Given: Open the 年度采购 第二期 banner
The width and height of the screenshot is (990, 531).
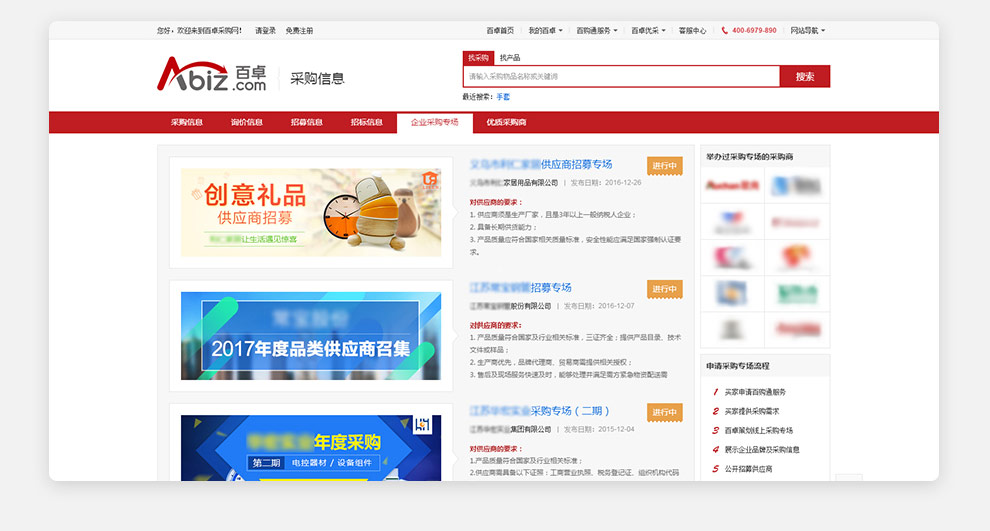Looking at the screenshot, I should pyautogui.click(x=311, y=448).
